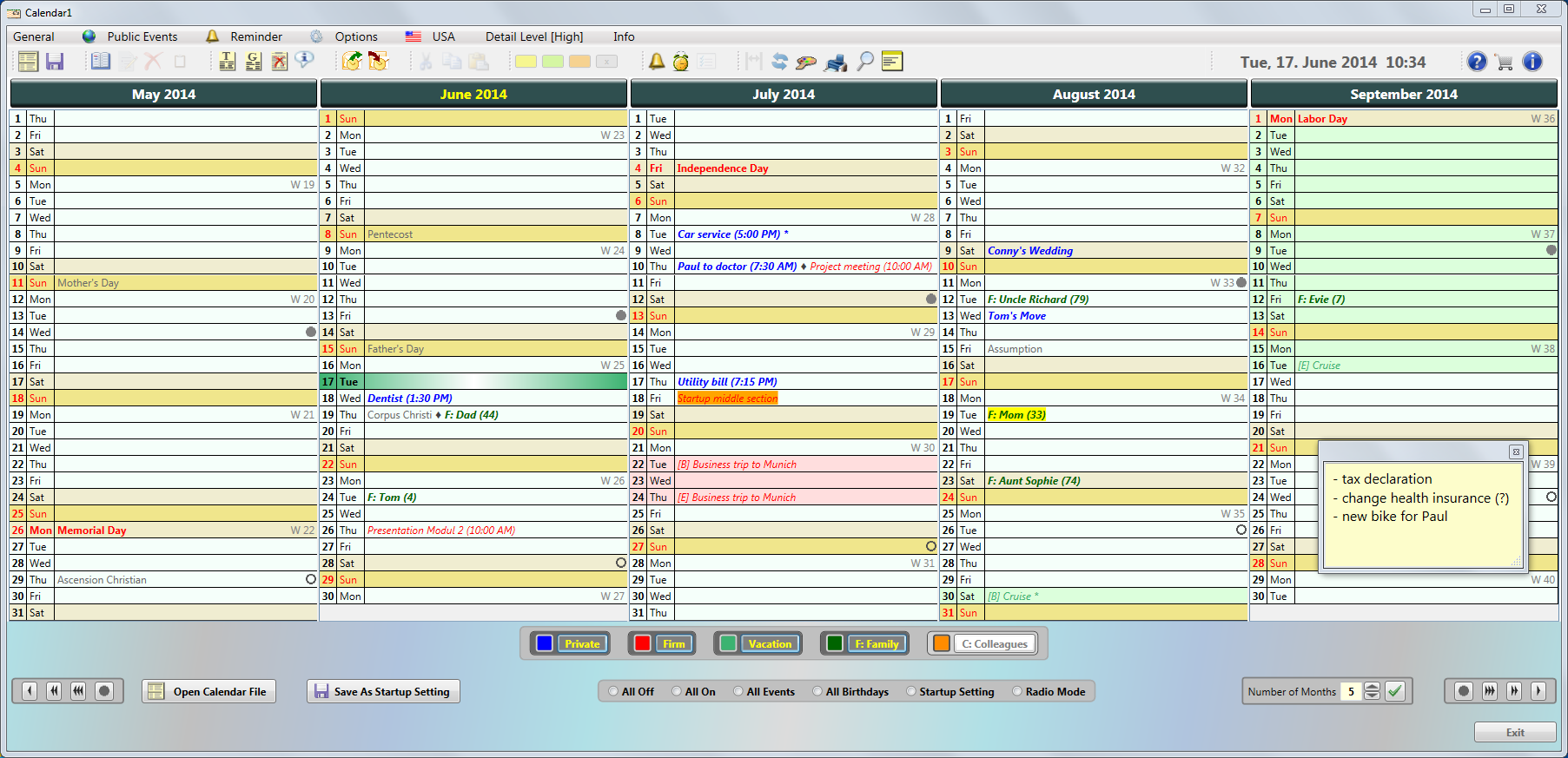Select the Radio Mode option
Image resolution: width=1568 pixels, height=758 pixels.
point(1017,692)
